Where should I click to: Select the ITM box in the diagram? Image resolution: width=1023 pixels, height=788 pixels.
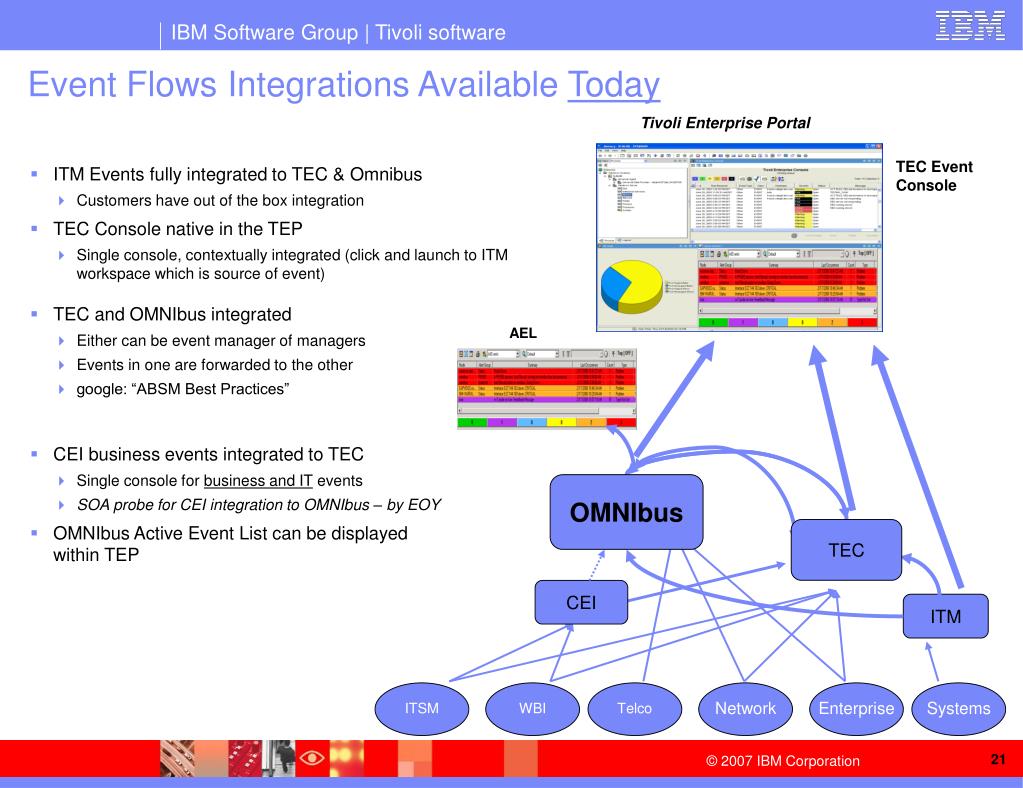945,616
